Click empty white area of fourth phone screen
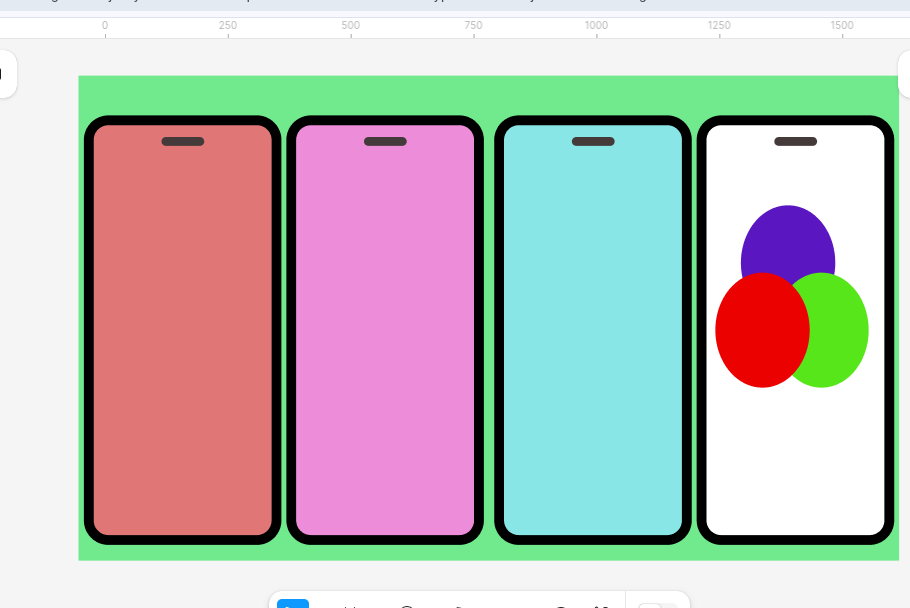This screenshot has height=608, width=910. click(795, 460)
